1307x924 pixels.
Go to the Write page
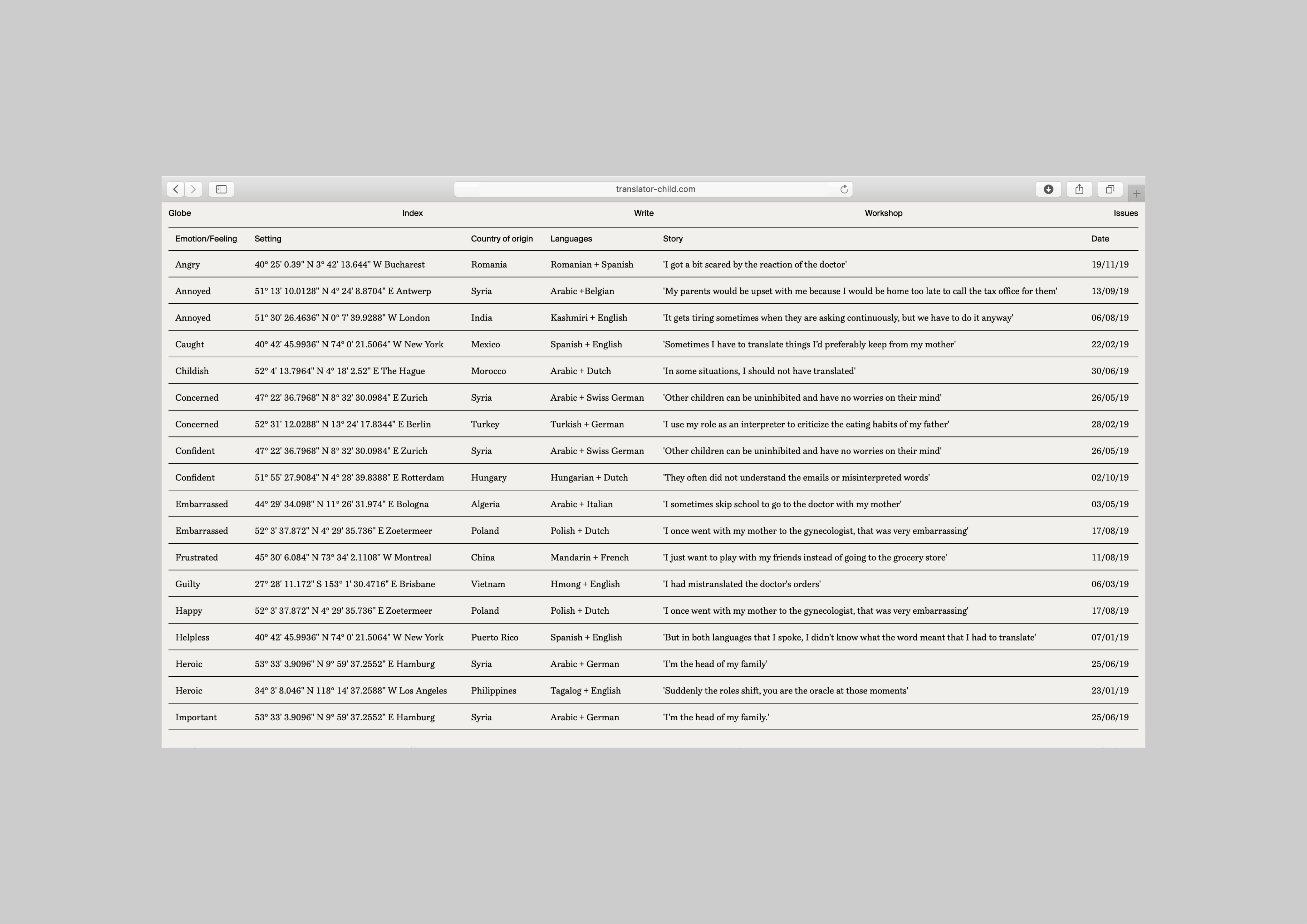pos(643,213)
